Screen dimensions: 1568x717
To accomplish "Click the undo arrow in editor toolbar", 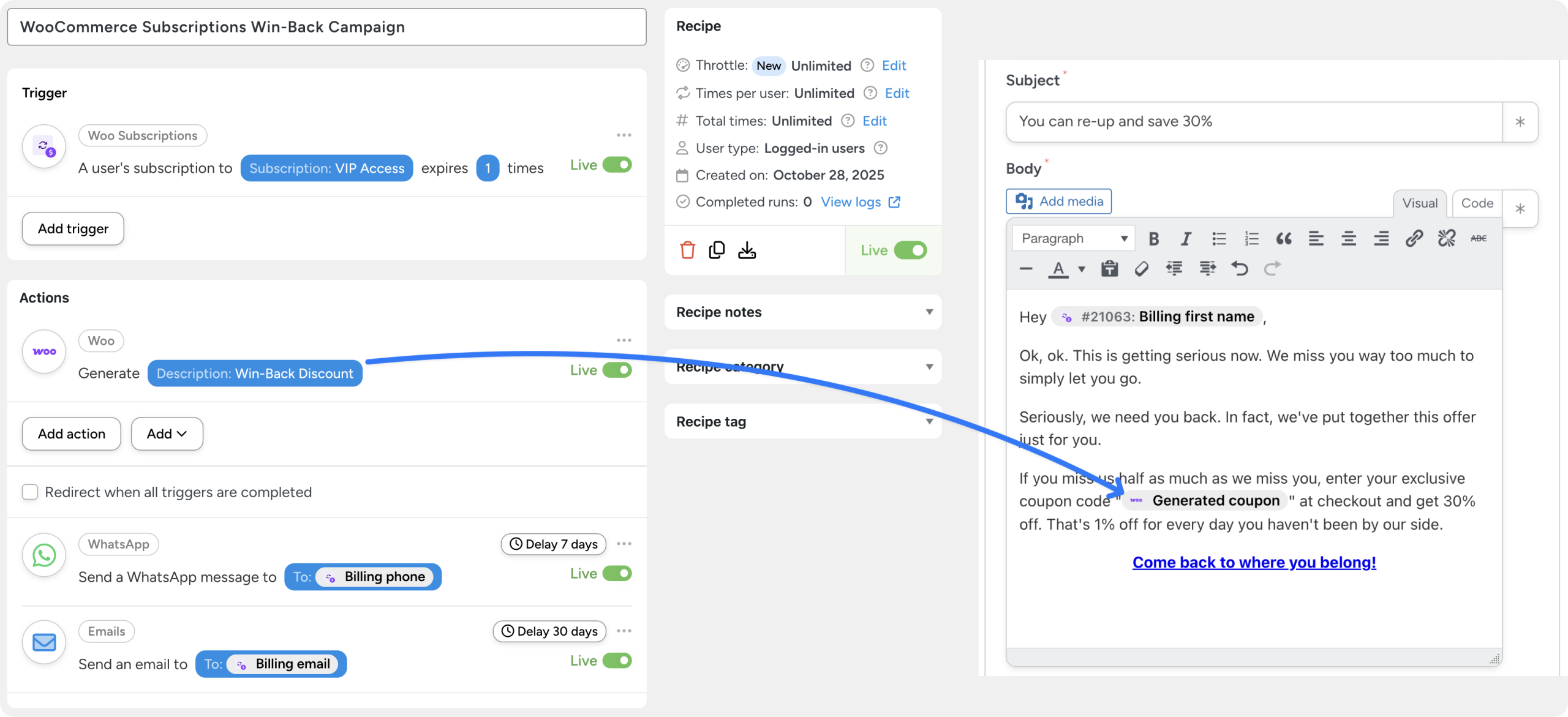I will (1240, 269).
